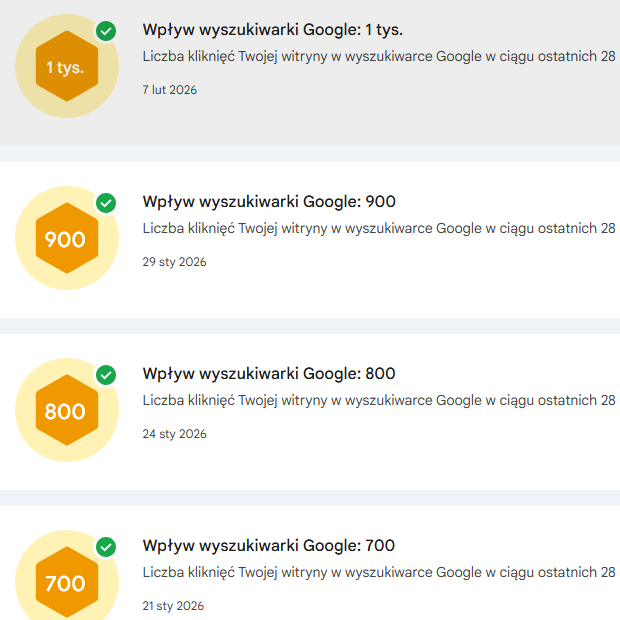
Task: Select the date '24 sty 2026'
Action: point(174,434)
